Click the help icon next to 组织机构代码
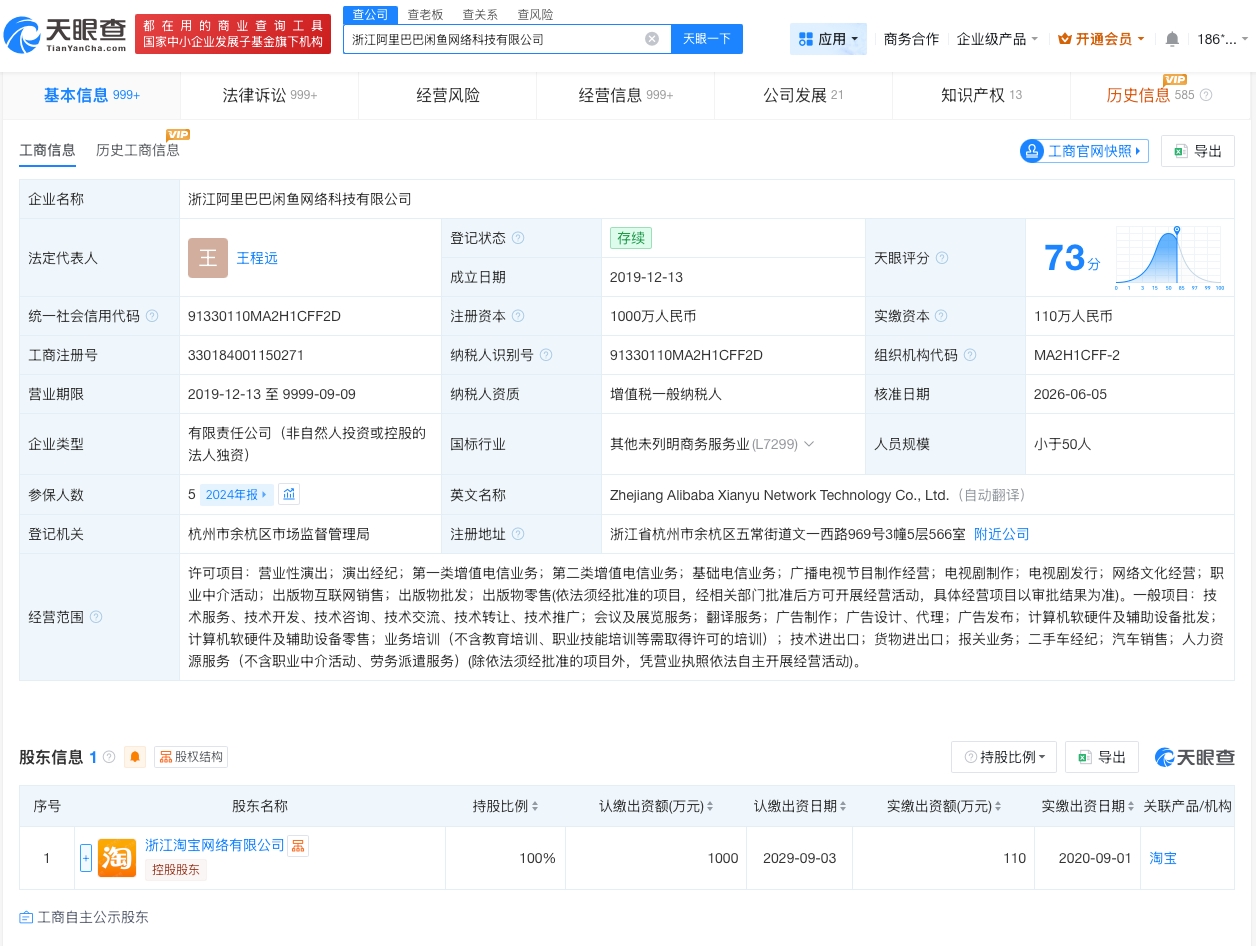1256x946 pixels. pos(970,355)
